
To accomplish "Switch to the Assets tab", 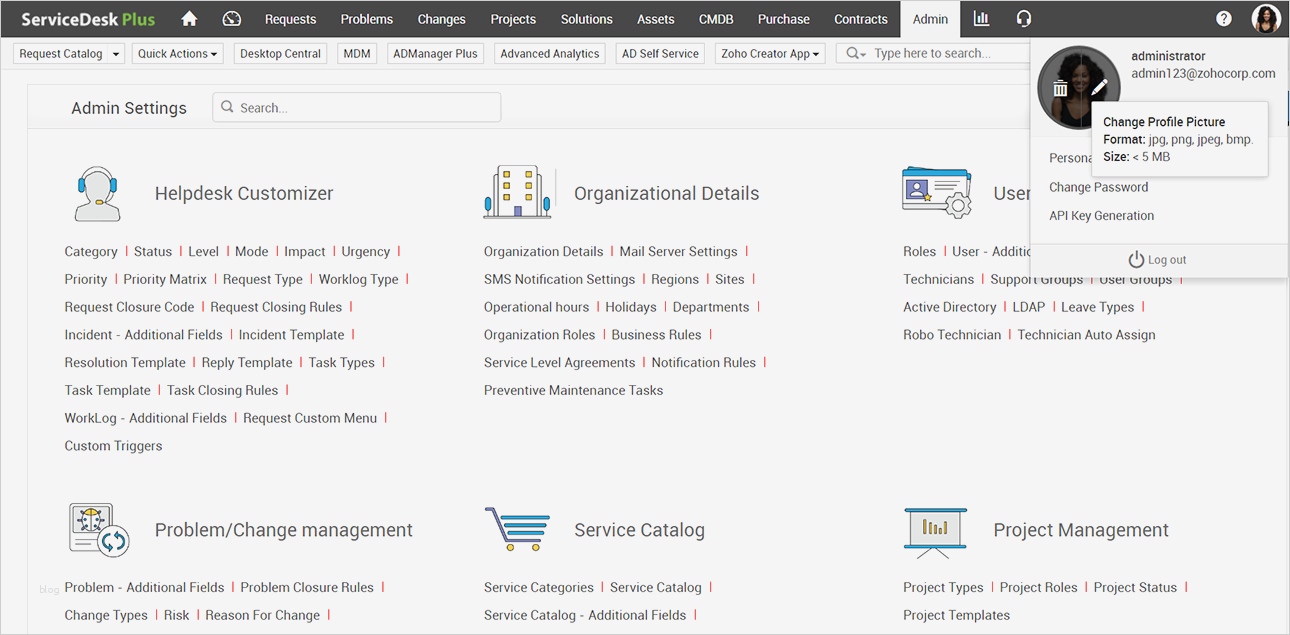I will point(655,19).
